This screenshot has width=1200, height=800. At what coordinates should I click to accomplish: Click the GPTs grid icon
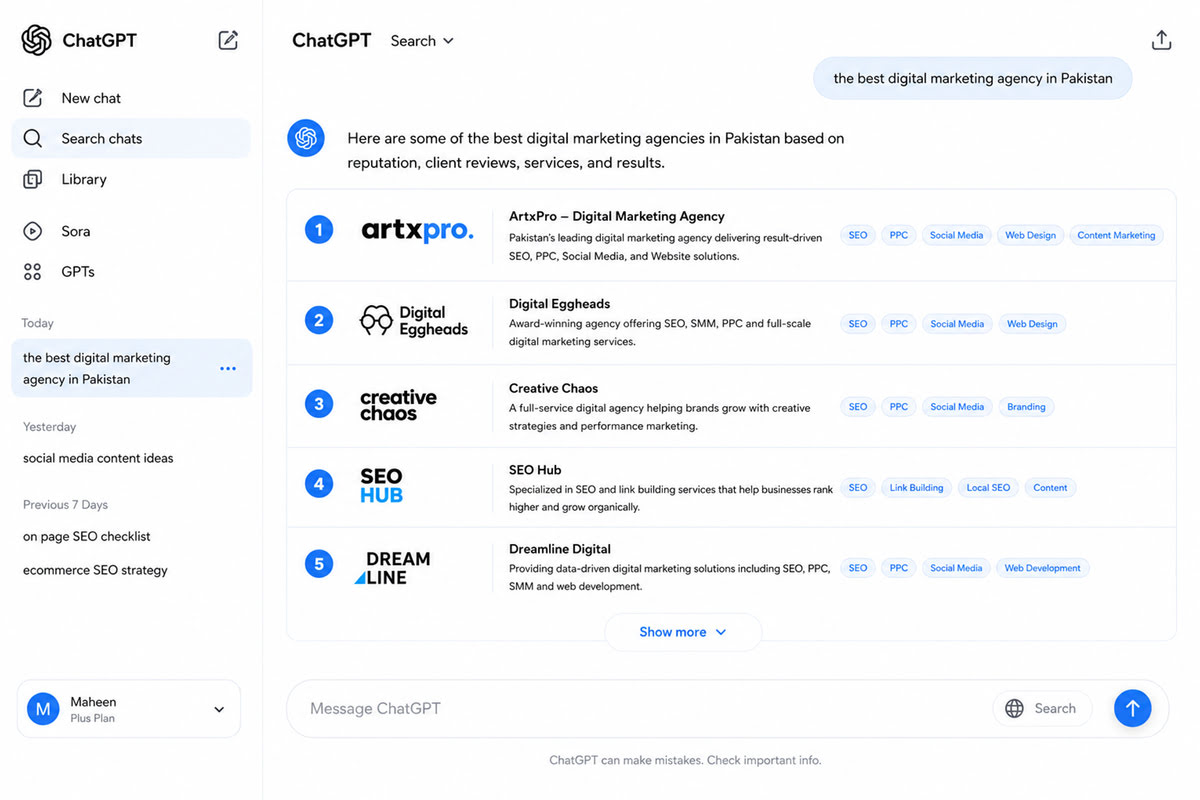coord(33,271)
